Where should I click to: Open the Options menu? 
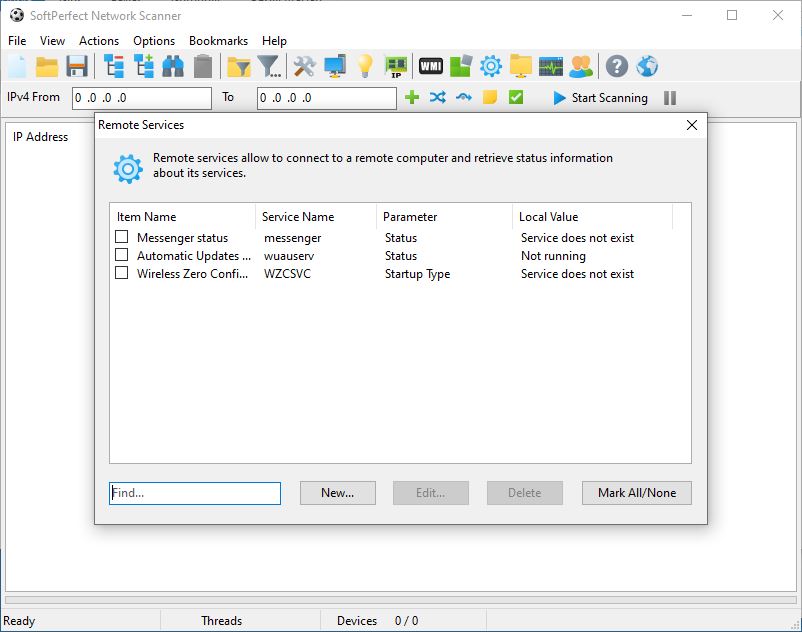pos(154,41)
